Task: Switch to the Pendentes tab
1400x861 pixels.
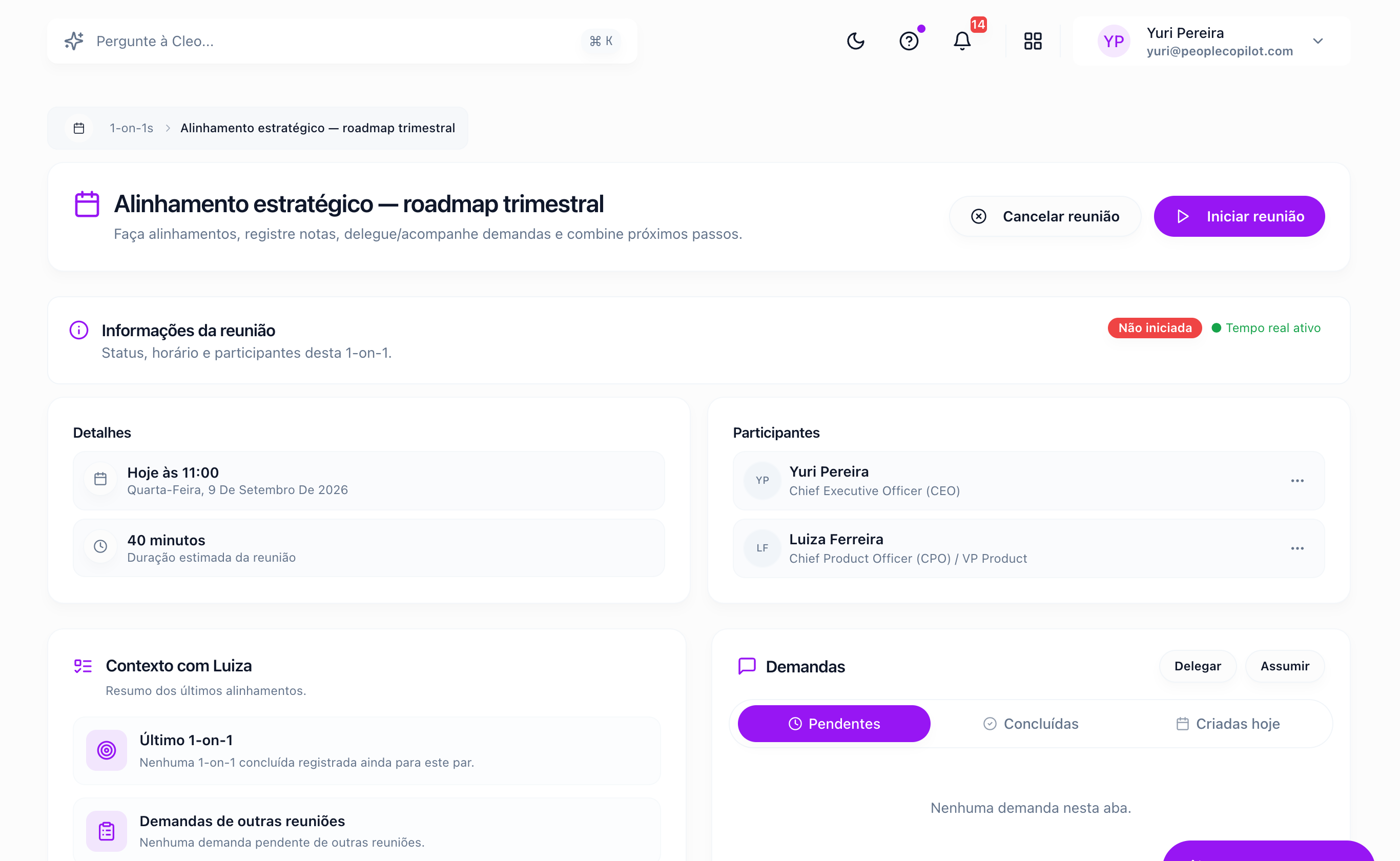Action: (834, 724)
